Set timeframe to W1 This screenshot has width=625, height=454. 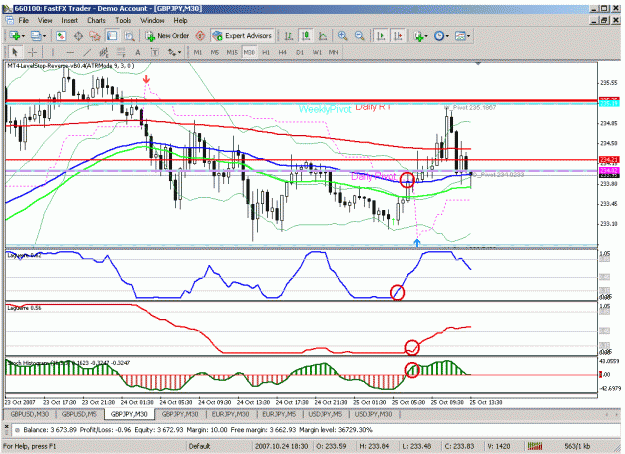317,52
